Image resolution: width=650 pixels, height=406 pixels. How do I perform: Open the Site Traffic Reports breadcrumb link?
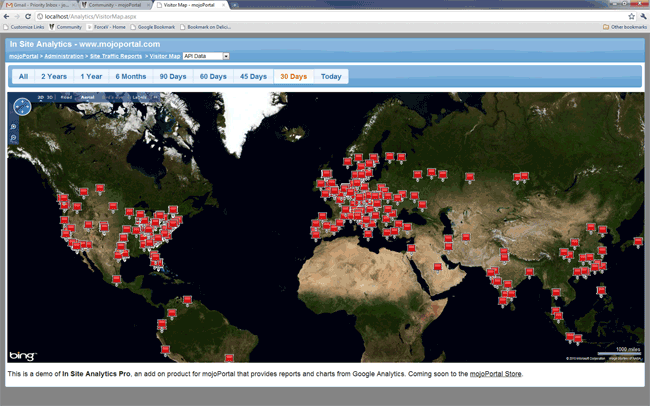(x=118, y=56)
